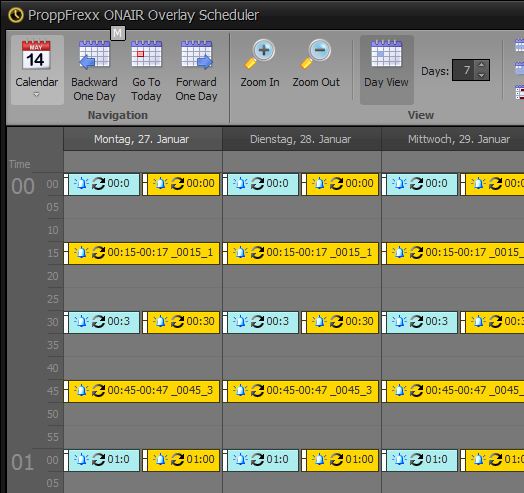Select Wednesday 00:15-00:17 entry
This screenshot has width=524, height=493.
pos(453,253)
